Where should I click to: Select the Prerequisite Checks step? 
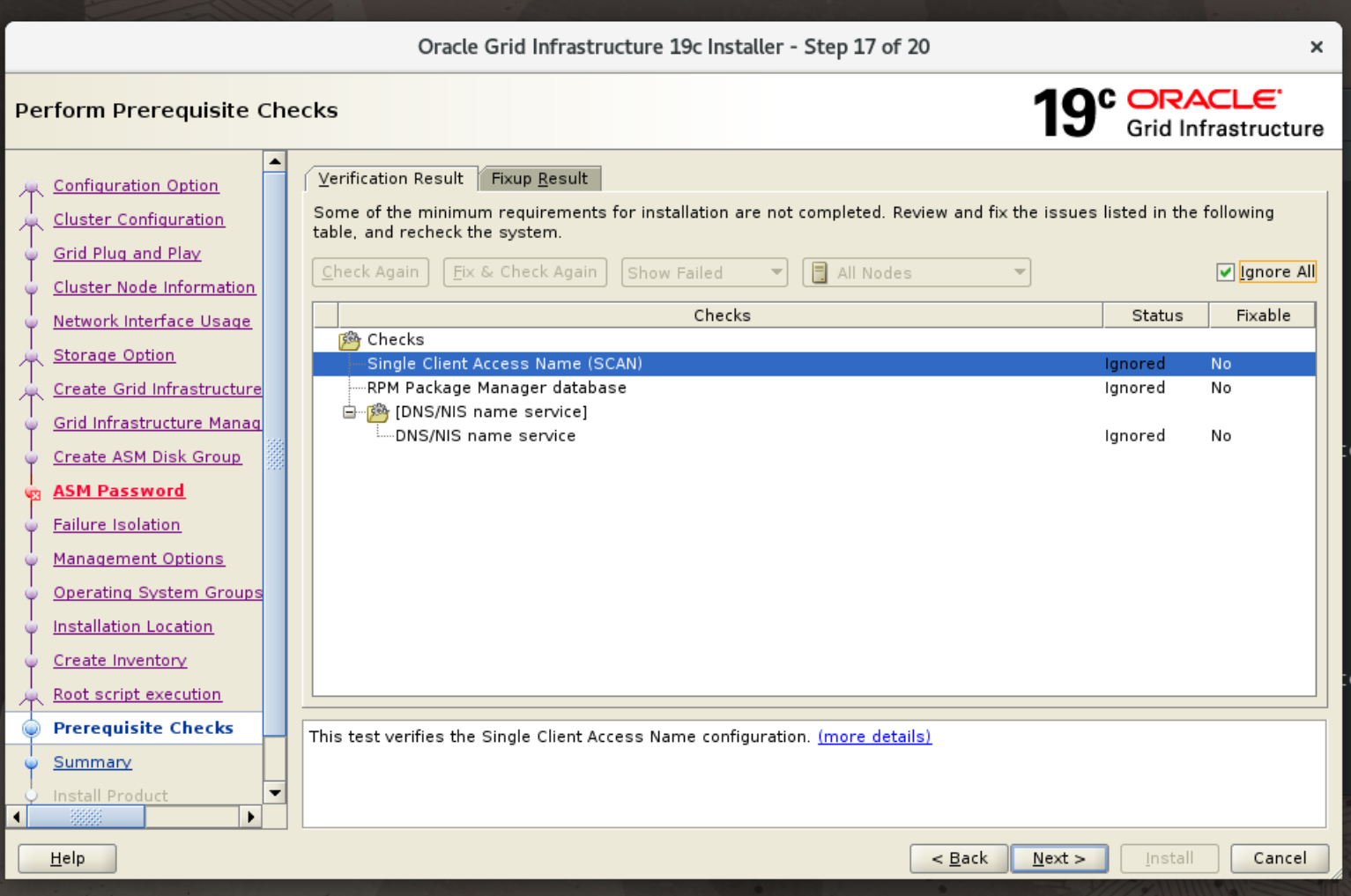click(143, 728)
